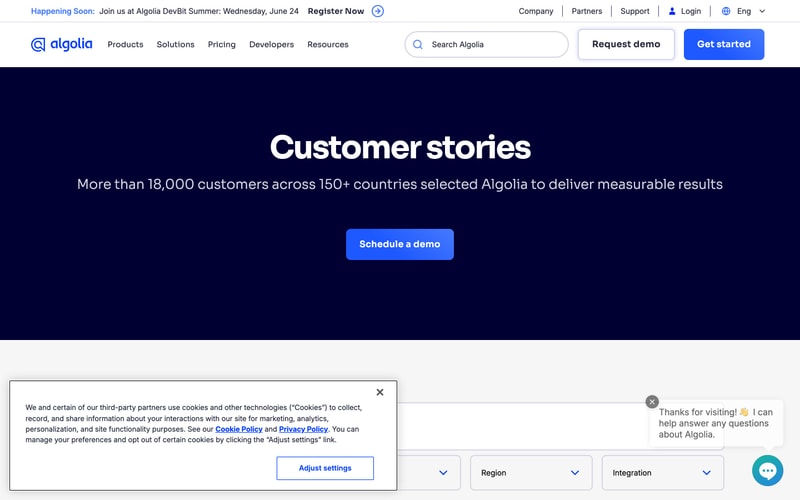Click the 'Thanks for visiting!' chat message
The image size is (800, 500).
pyautogui.click(x=715, y=423)
